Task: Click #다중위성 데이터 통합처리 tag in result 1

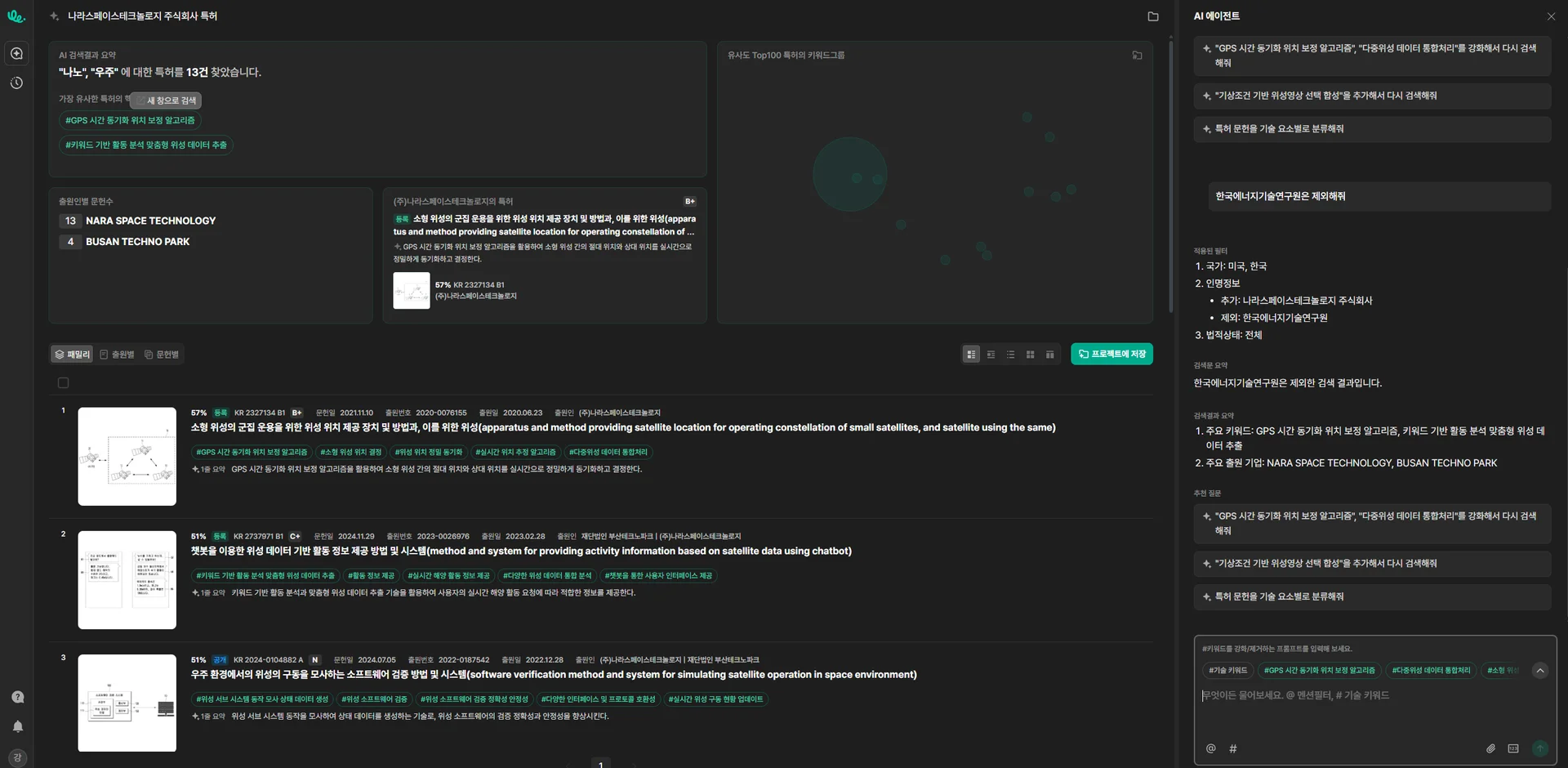Action: [608, 453]
